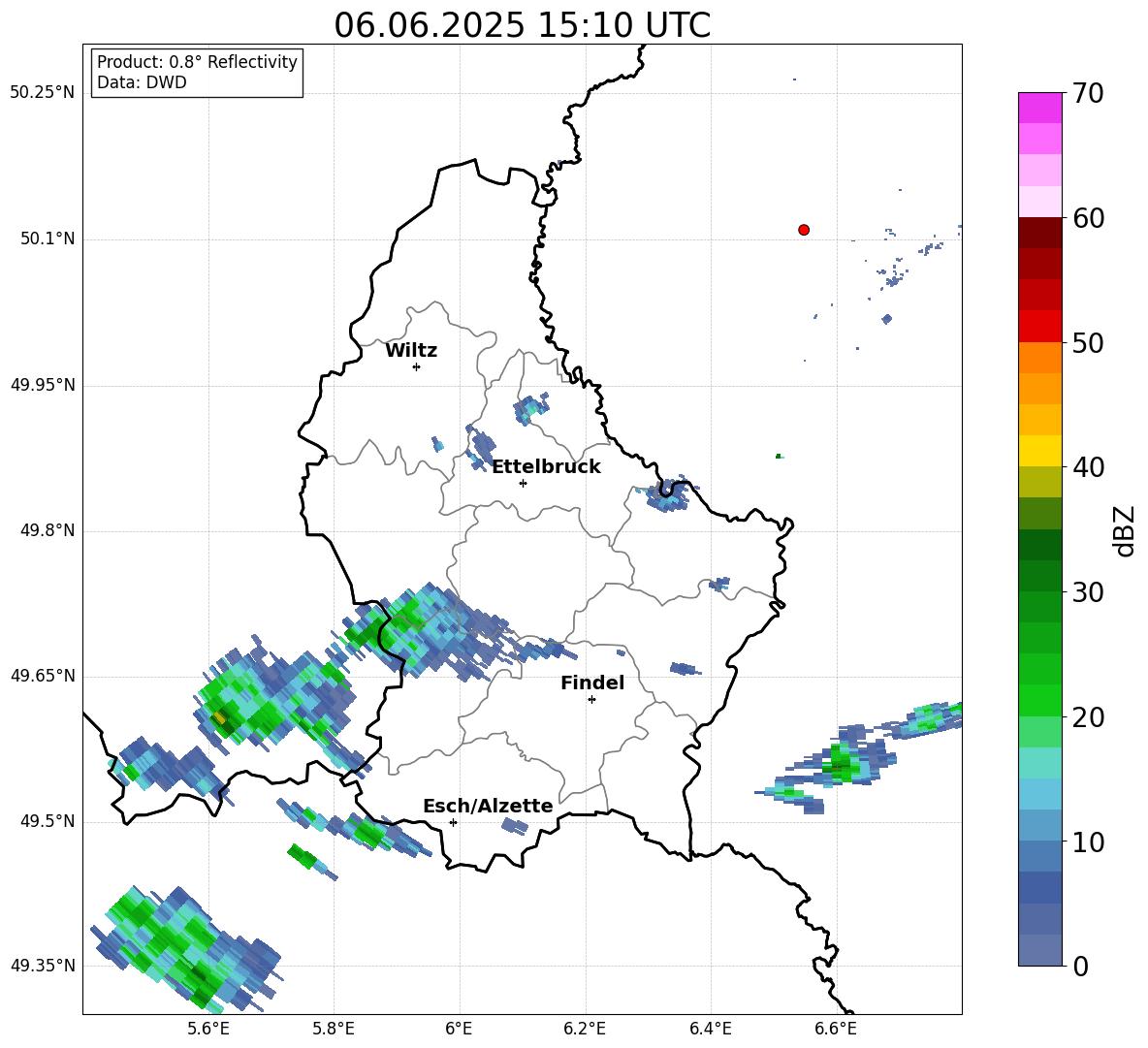The width and height of the screenshot is (1148, 1048).
Task: Click the 6°E longitude label
Action: point(459,1029)
